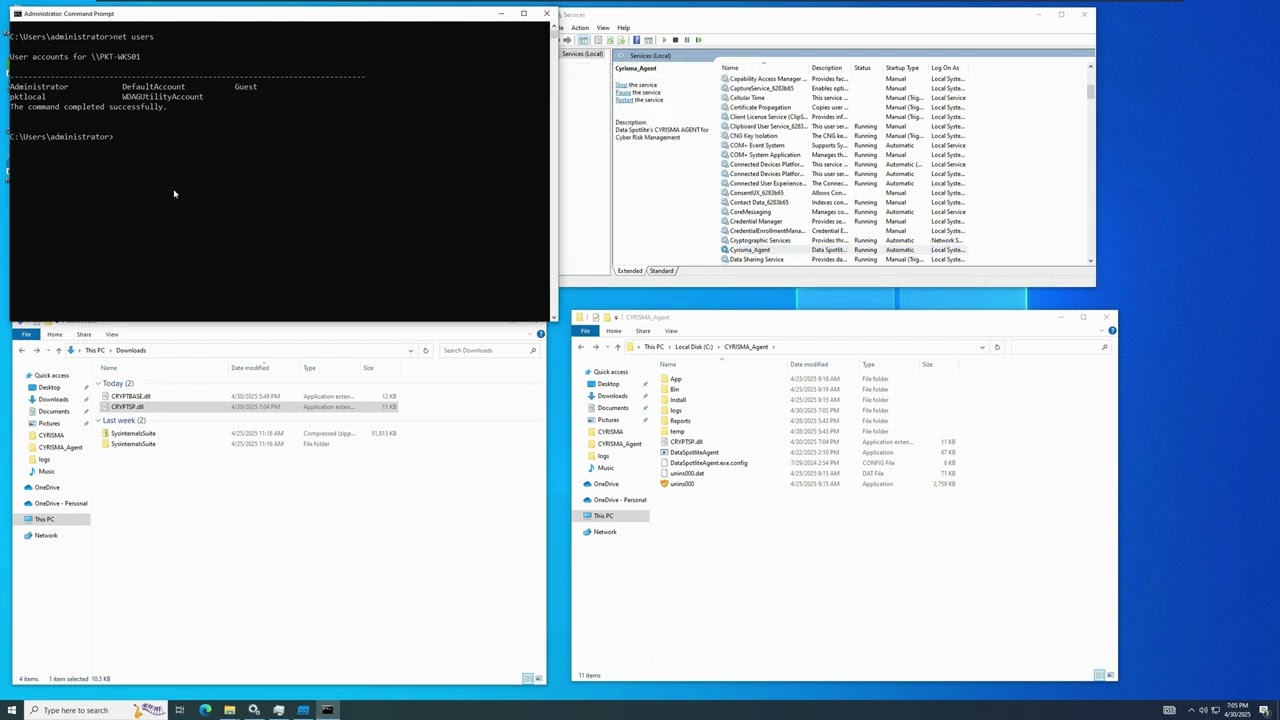This screenshot has width=1280, height=720.
Task: Click Back arrow in Downloads Explorer window
Action: (22, 350)
